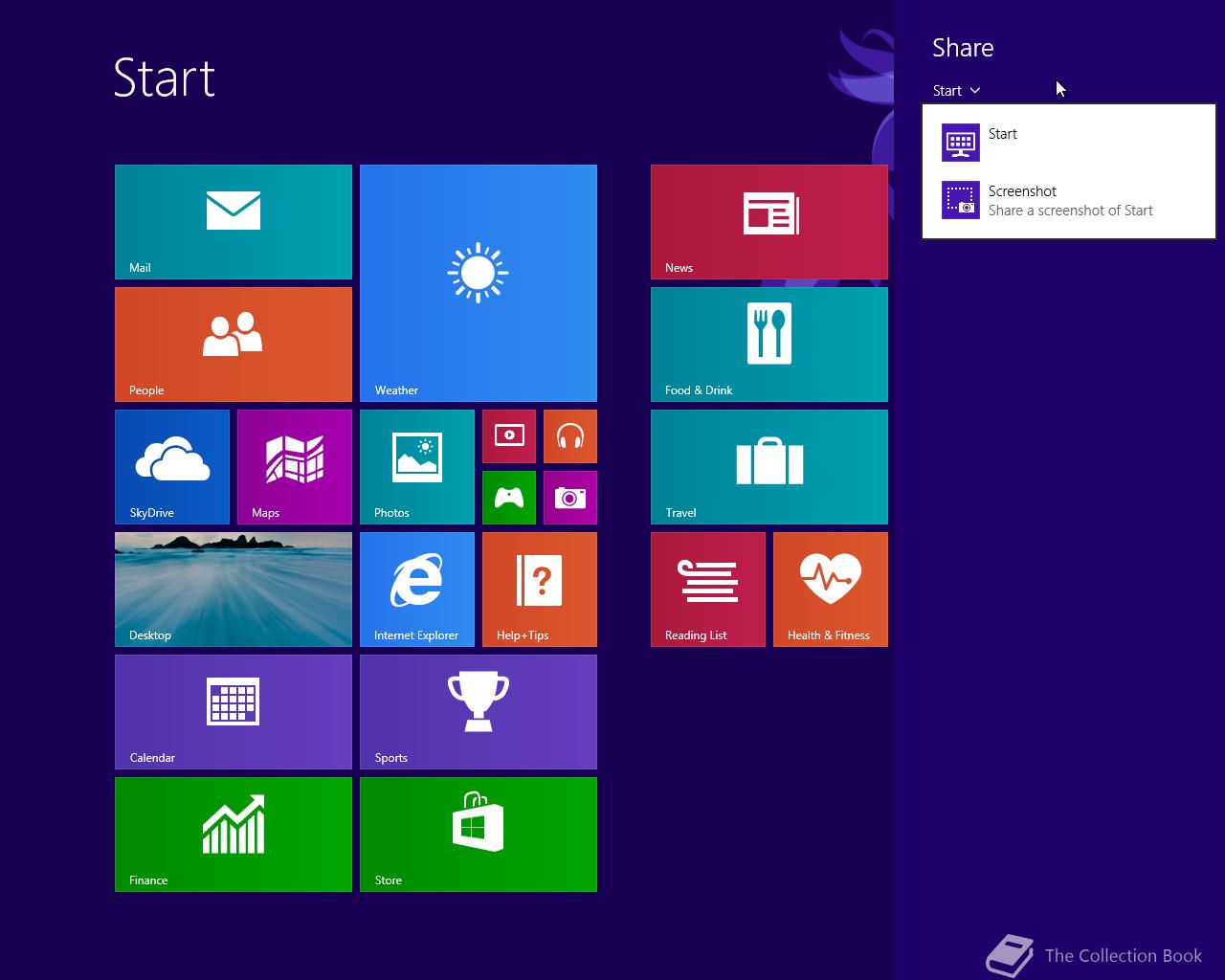Launch the Weather tile
The height and width of the screenshot is (980, 1225).
coord(479,283)
